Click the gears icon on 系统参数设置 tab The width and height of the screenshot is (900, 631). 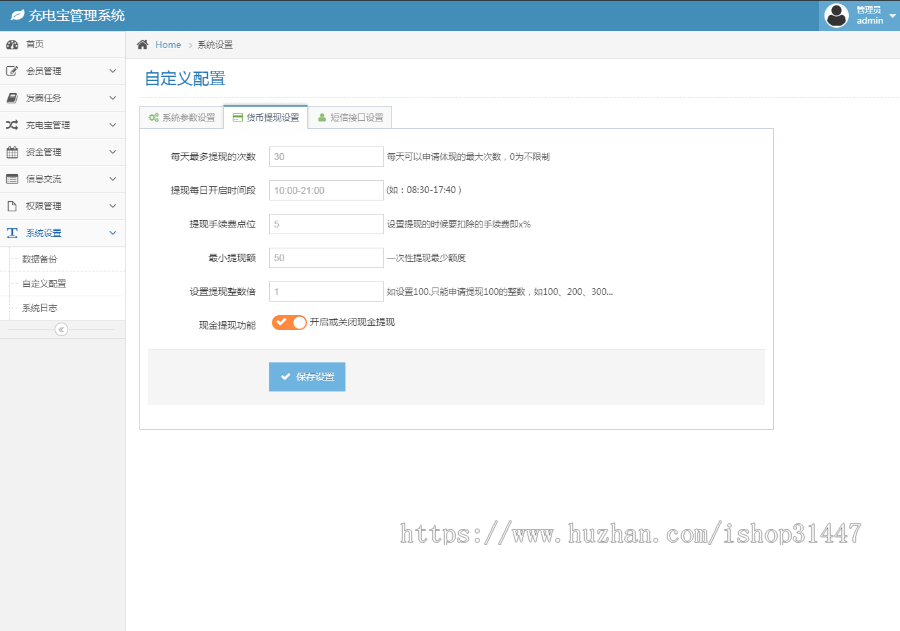pos(153,117)
